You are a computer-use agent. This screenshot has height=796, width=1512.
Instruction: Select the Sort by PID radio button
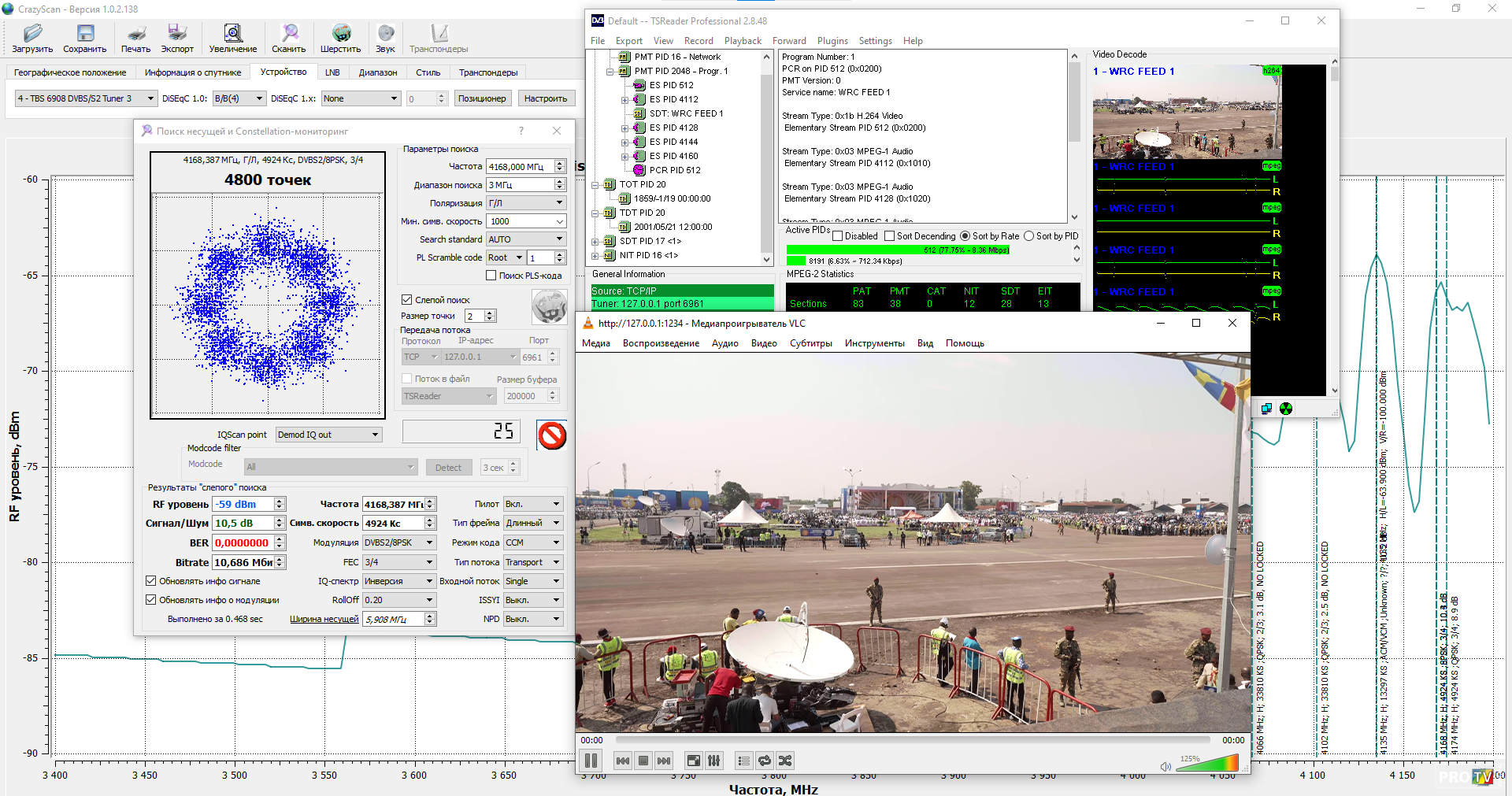pyautogui.click(x=1028, y=236)
